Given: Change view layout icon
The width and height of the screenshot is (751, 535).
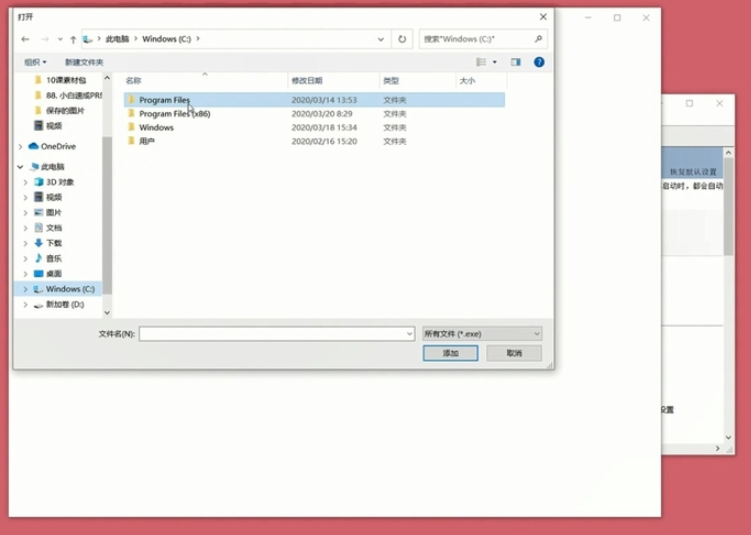Looking at the screenshot, I should pos(481,62).
